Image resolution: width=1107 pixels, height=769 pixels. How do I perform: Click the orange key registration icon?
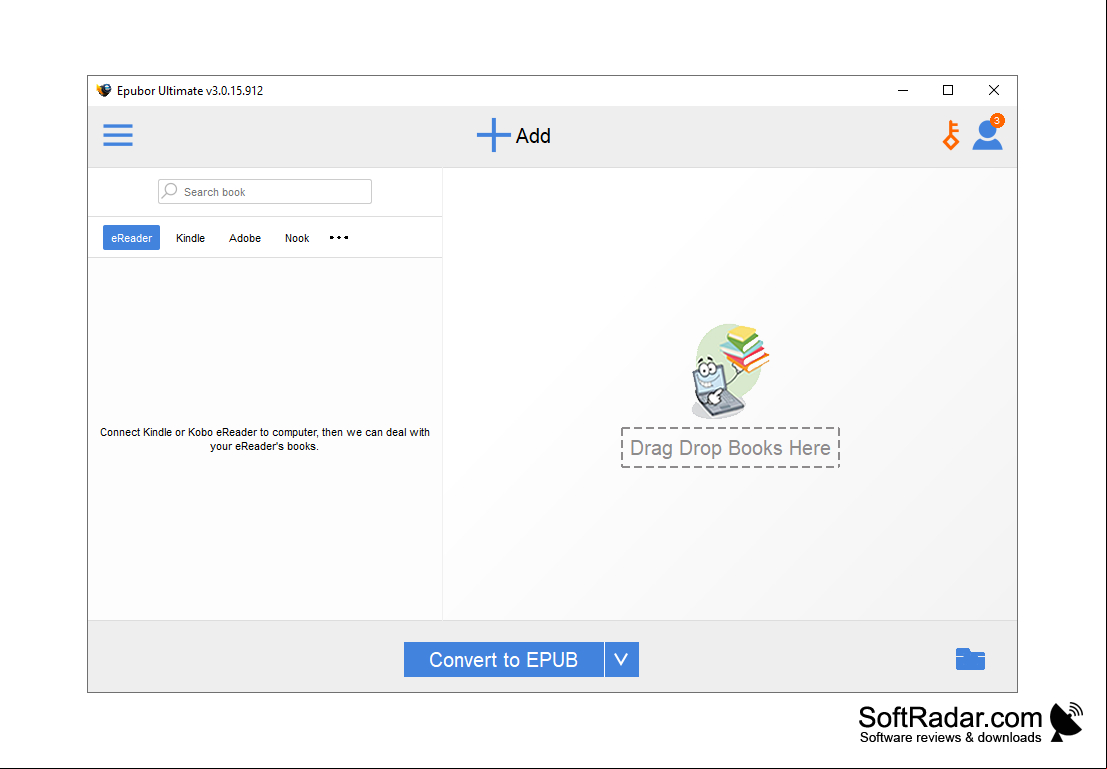[x=951, y=135]
